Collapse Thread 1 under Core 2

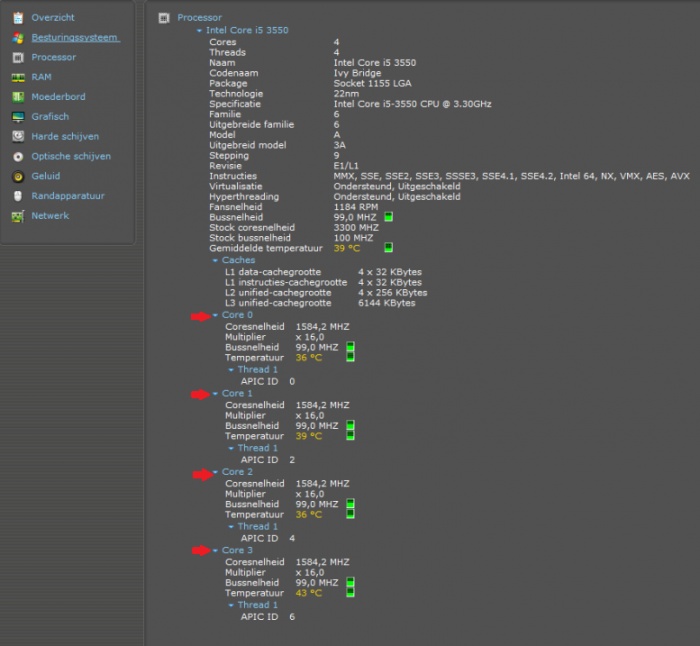click(231, 527)
